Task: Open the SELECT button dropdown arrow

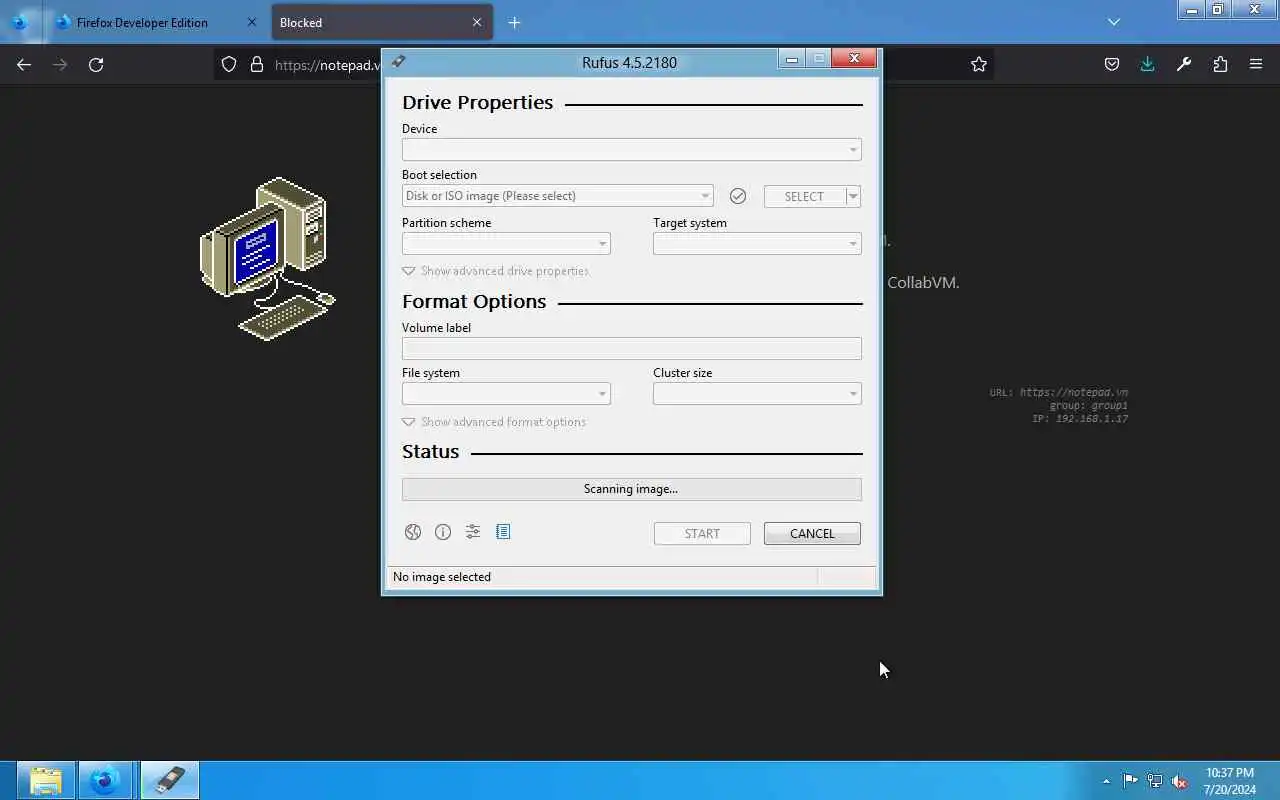Action: tap(853, 196)
